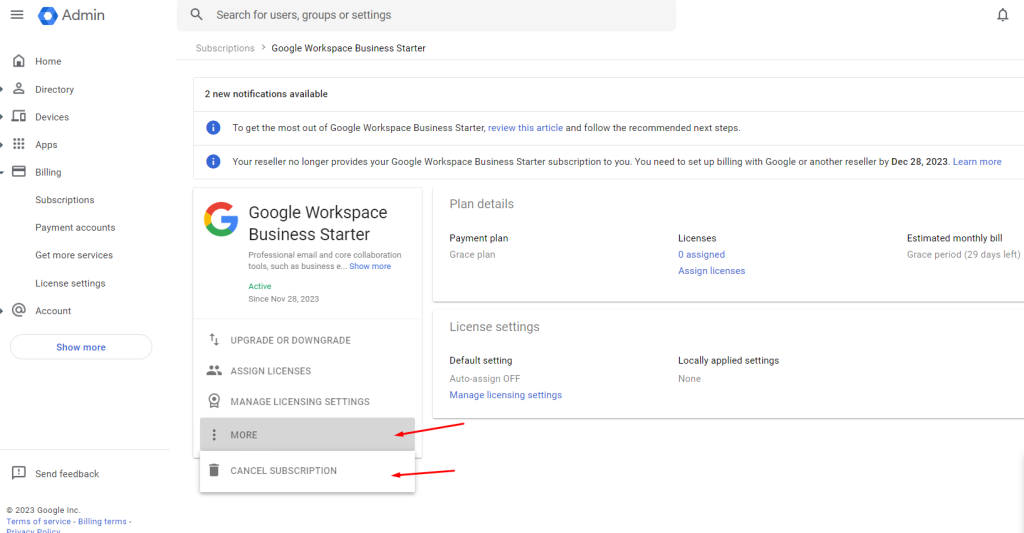Collapse the Billing section
The width and height of the screenshot is (1024, 533).
[3, 172]
